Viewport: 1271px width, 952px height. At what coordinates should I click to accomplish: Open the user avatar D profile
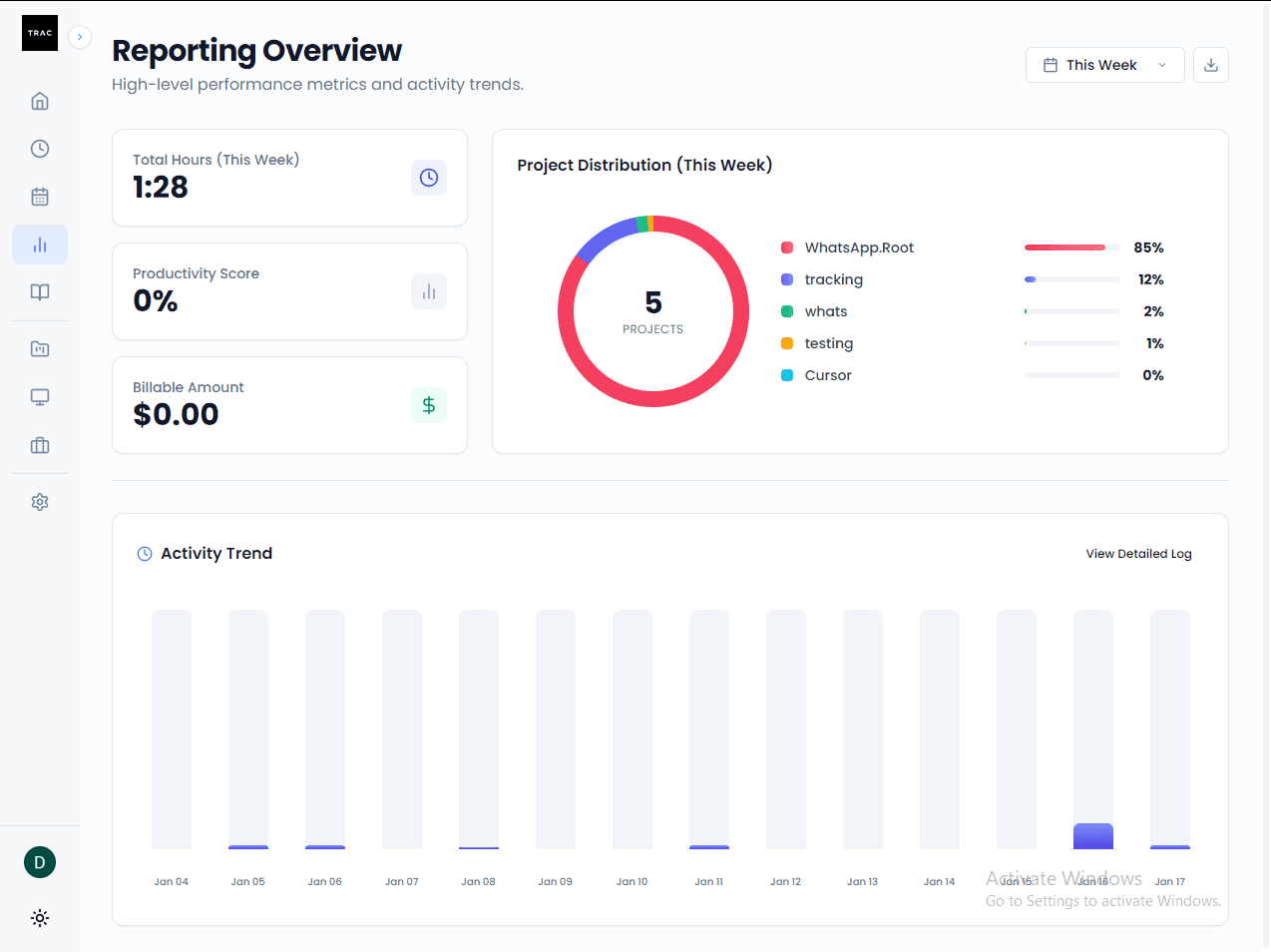(x=40, y=862)
